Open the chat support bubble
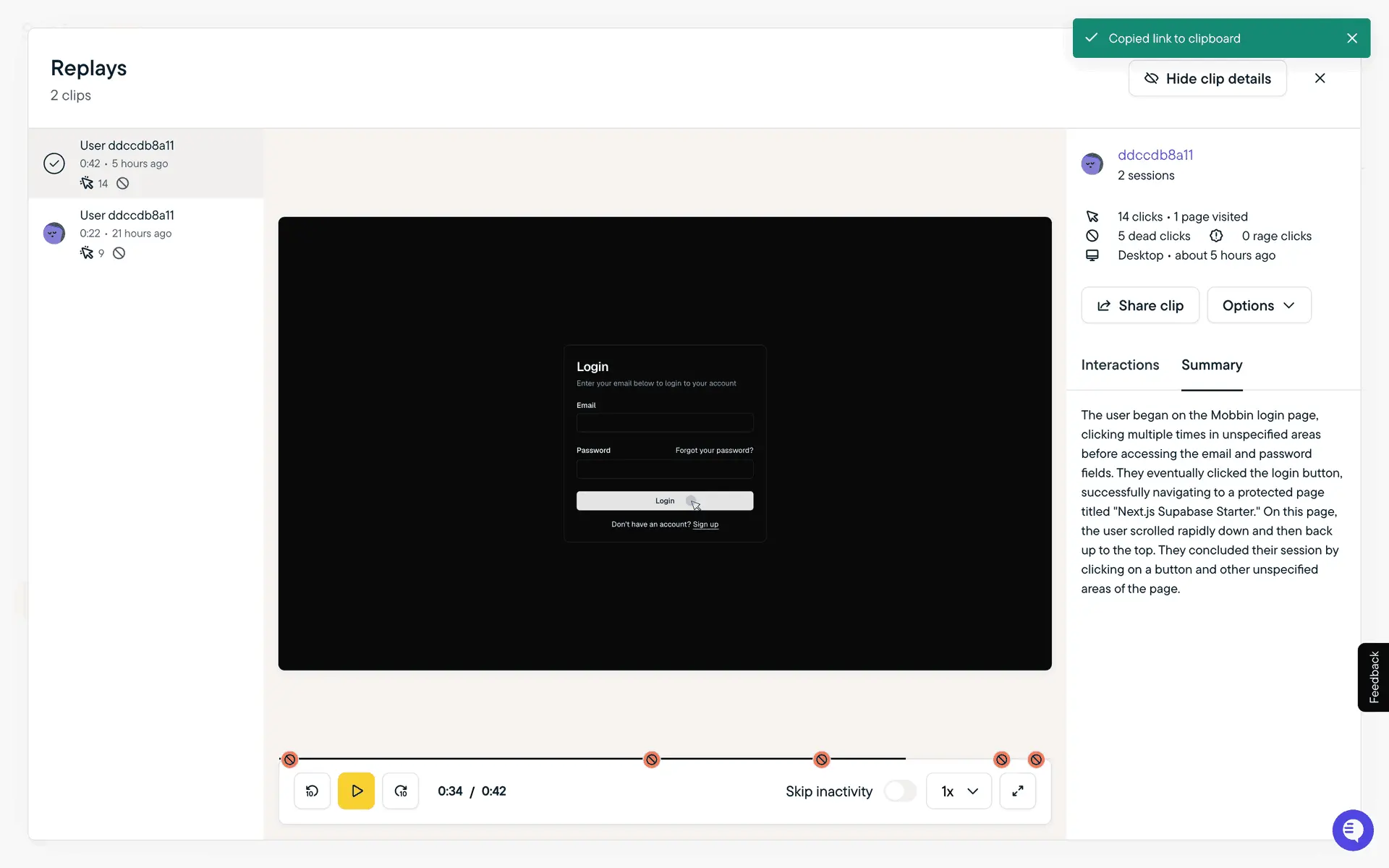 point(1352,830)
